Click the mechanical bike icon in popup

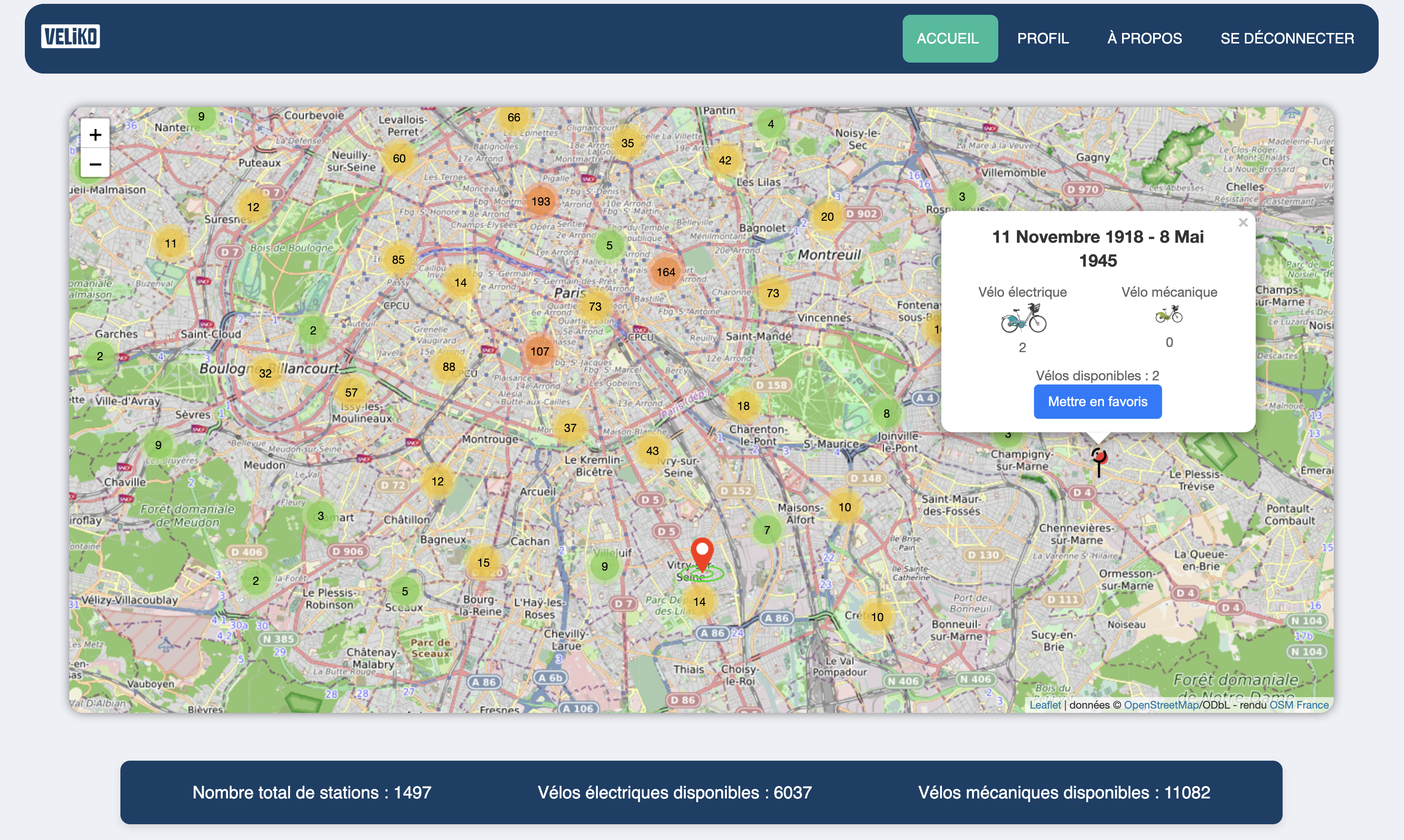click(x=1169, y=314)
